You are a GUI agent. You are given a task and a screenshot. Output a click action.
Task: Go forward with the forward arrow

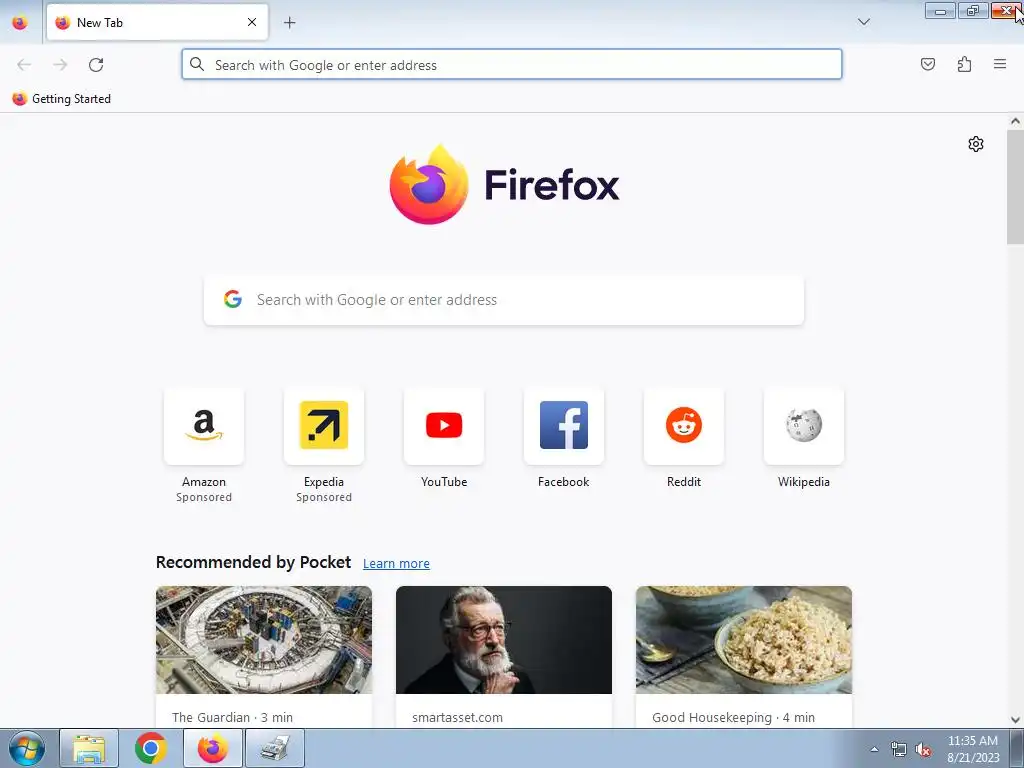[60, 65]
